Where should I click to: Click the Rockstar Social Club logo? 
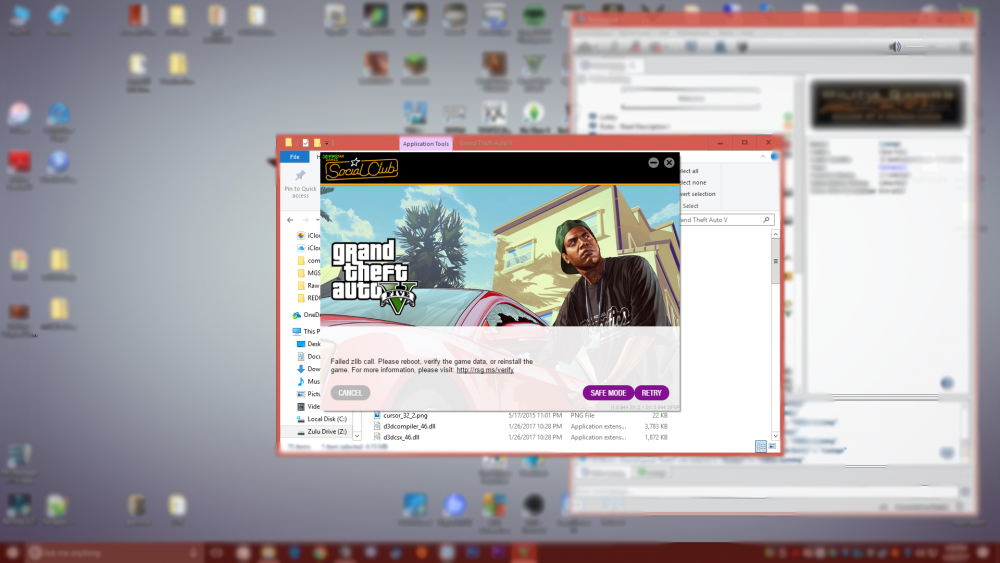[366, 167]
